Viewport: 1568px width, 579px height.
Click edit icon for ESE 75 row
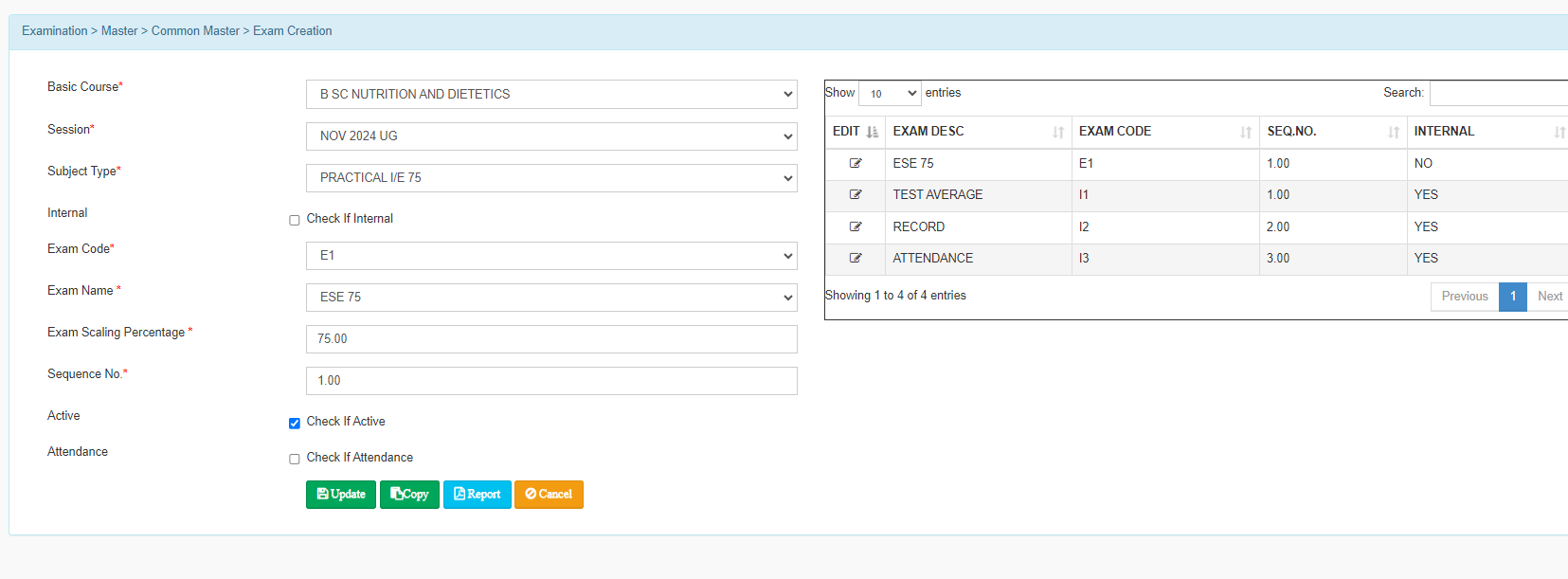pos(856,163)
